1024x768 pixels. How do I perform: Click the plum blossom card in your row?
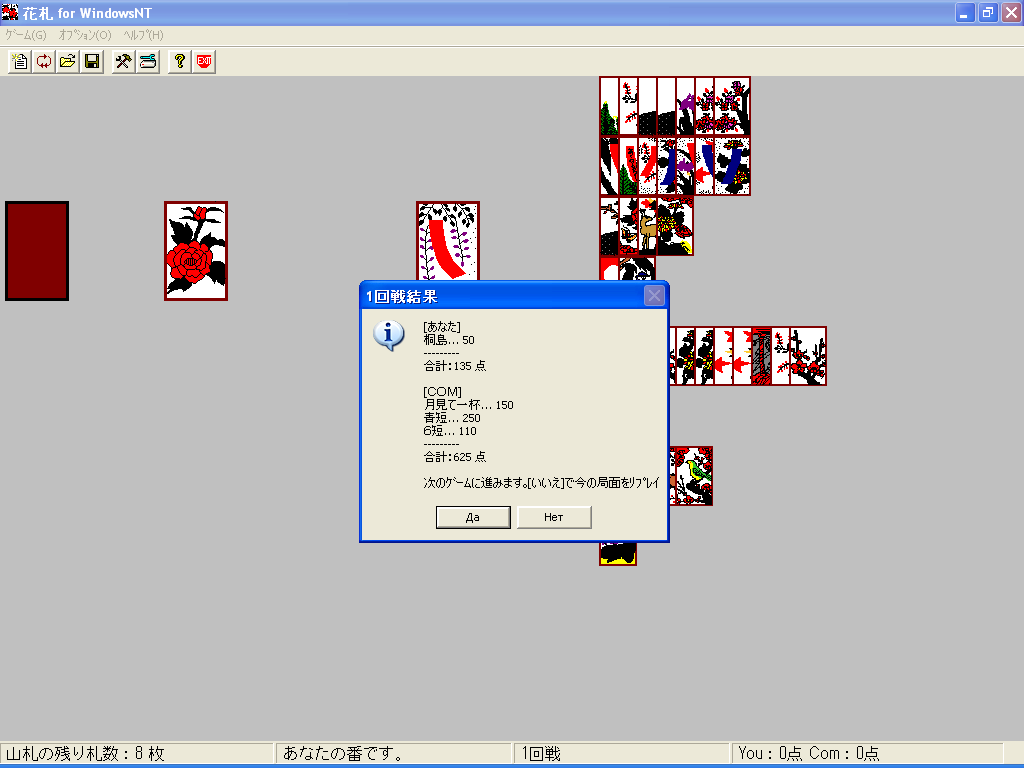point(808,356)
